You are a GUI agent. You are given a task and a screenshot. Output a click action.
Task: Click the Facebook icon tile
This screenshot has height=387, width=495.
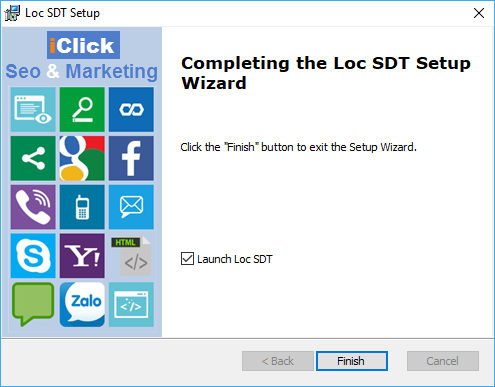(x=131, y=158)
